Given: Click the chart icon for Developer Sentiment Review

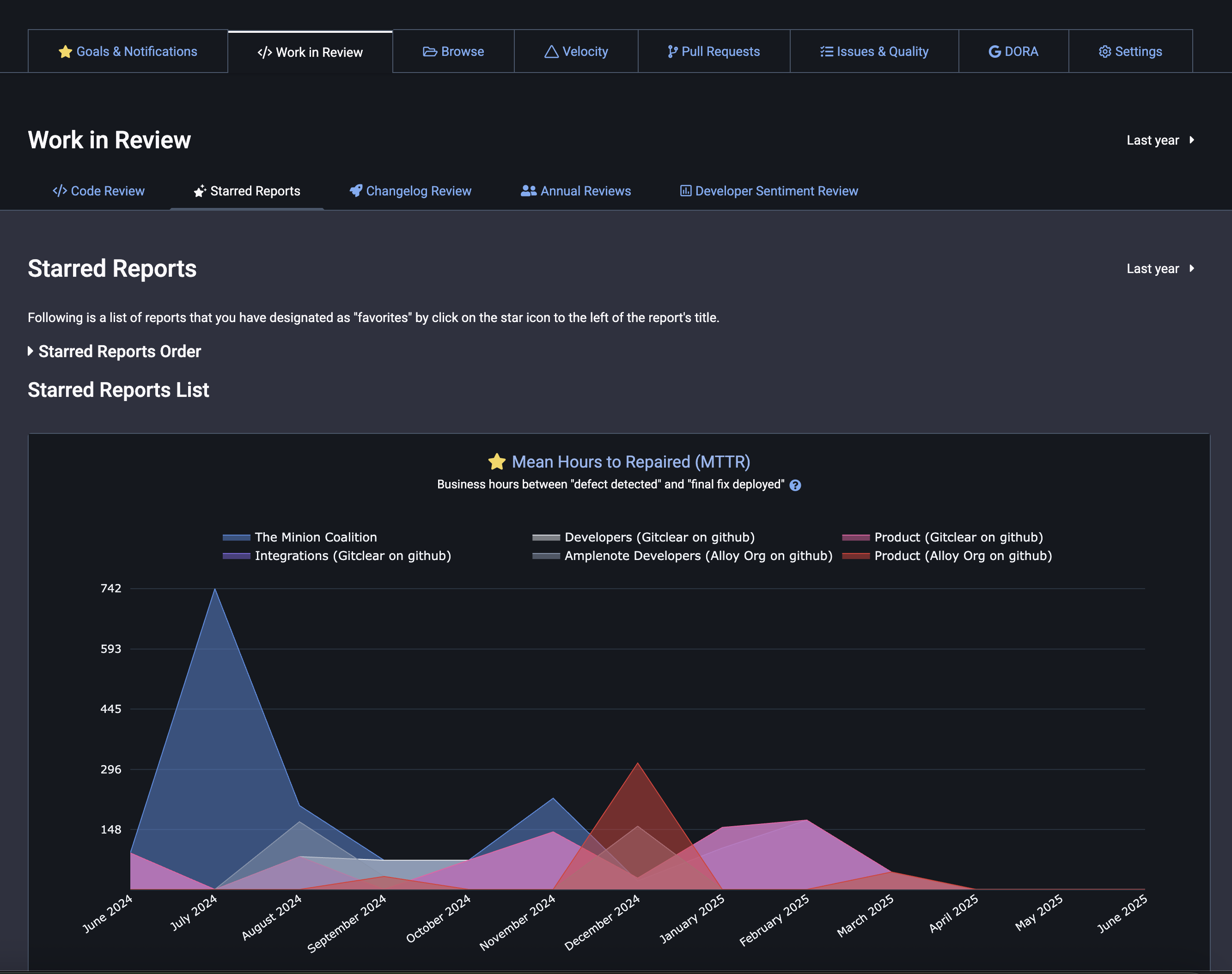Looking at the screenshot, I should point(686,191).
